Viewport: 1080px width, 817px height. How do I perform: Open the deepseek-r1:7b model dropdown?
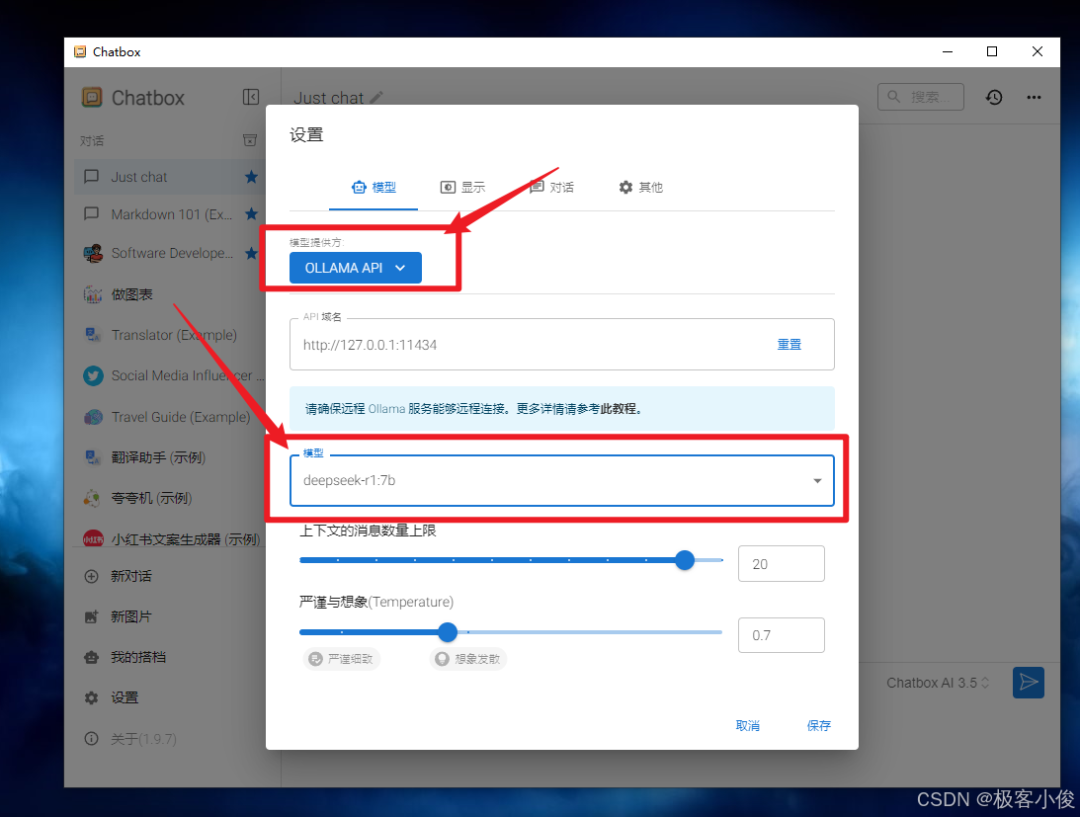[562, 480]
